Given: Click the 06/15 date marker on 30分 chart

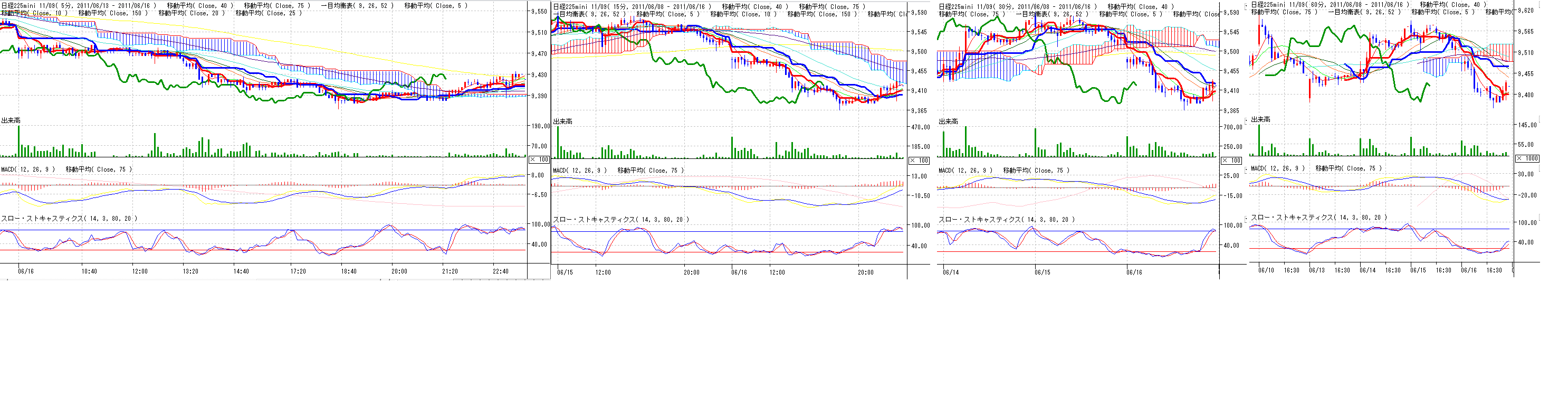Looking at the screenshot, I should tap(1042, 272).
